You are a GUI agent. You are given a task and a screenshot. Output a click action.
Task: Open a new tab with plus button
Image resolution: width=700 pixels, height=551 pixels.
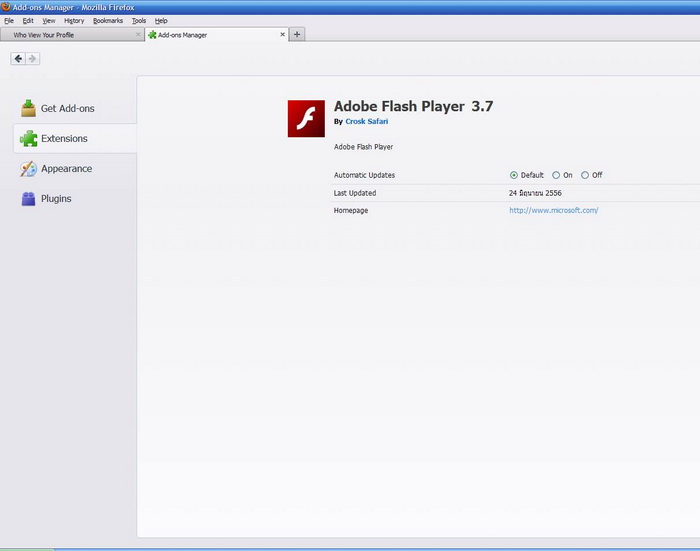click(x=297, y=34)
